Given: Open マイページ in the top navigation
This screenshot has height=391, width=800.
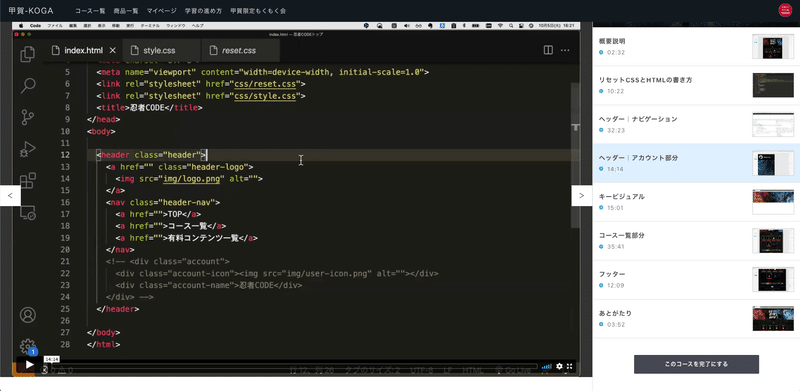Looking at the screenshot, I should click(162, 11).
